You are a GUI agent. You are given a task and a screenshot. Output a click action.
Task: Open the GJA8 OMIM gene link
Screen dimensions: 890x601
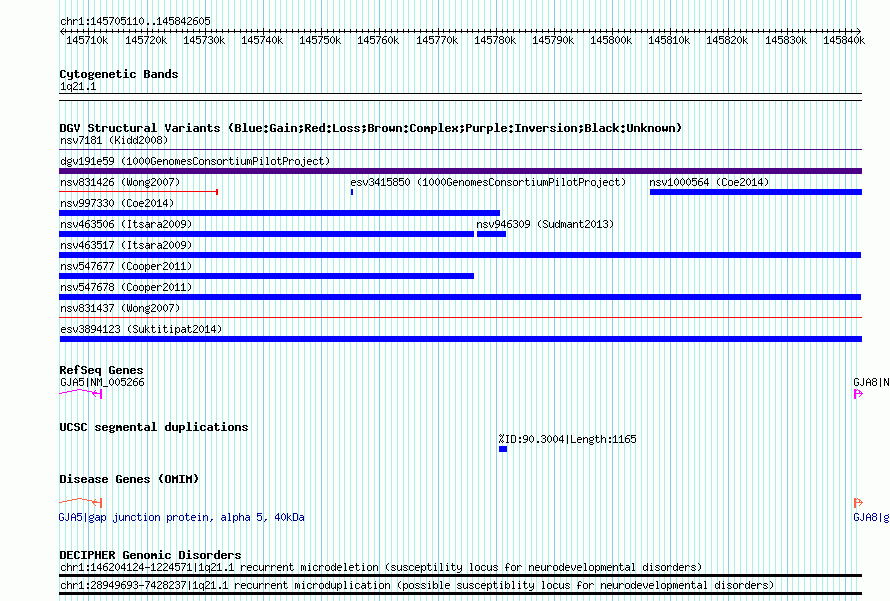[871, 517]
